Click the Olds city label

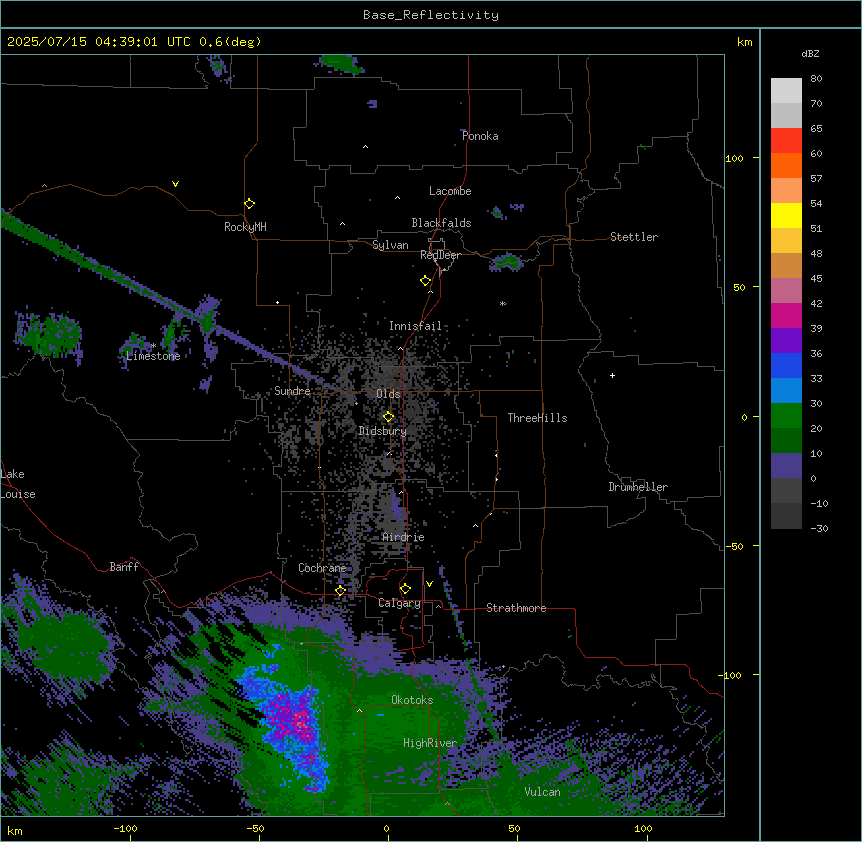[388, 394]
